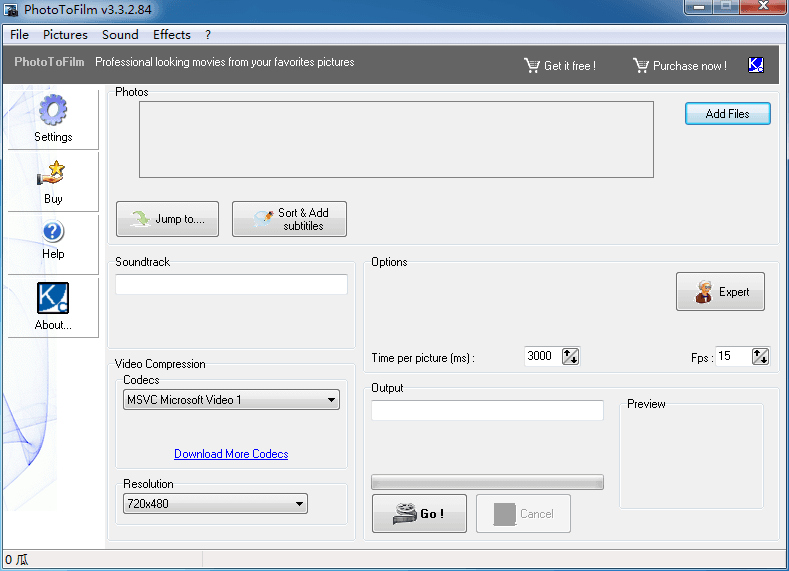Click the Buy star icon in sidebar
The height and width of the screenshot is (571, 789).
[52, 173]
